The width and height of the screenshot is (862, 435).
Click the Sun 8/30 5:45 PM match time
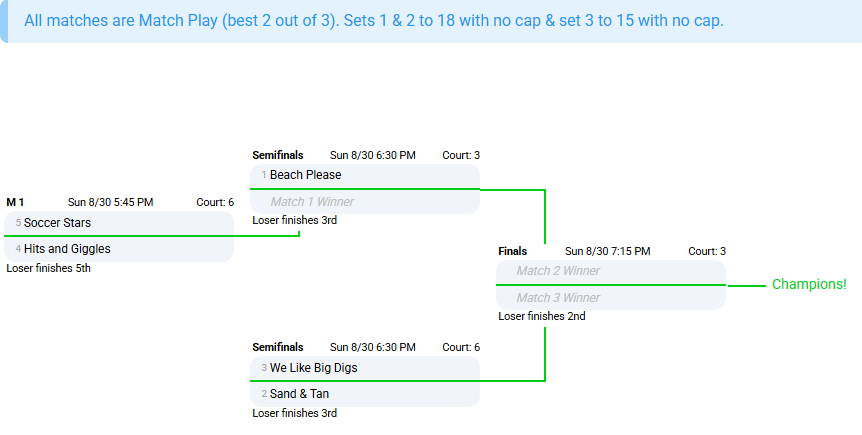110,202
